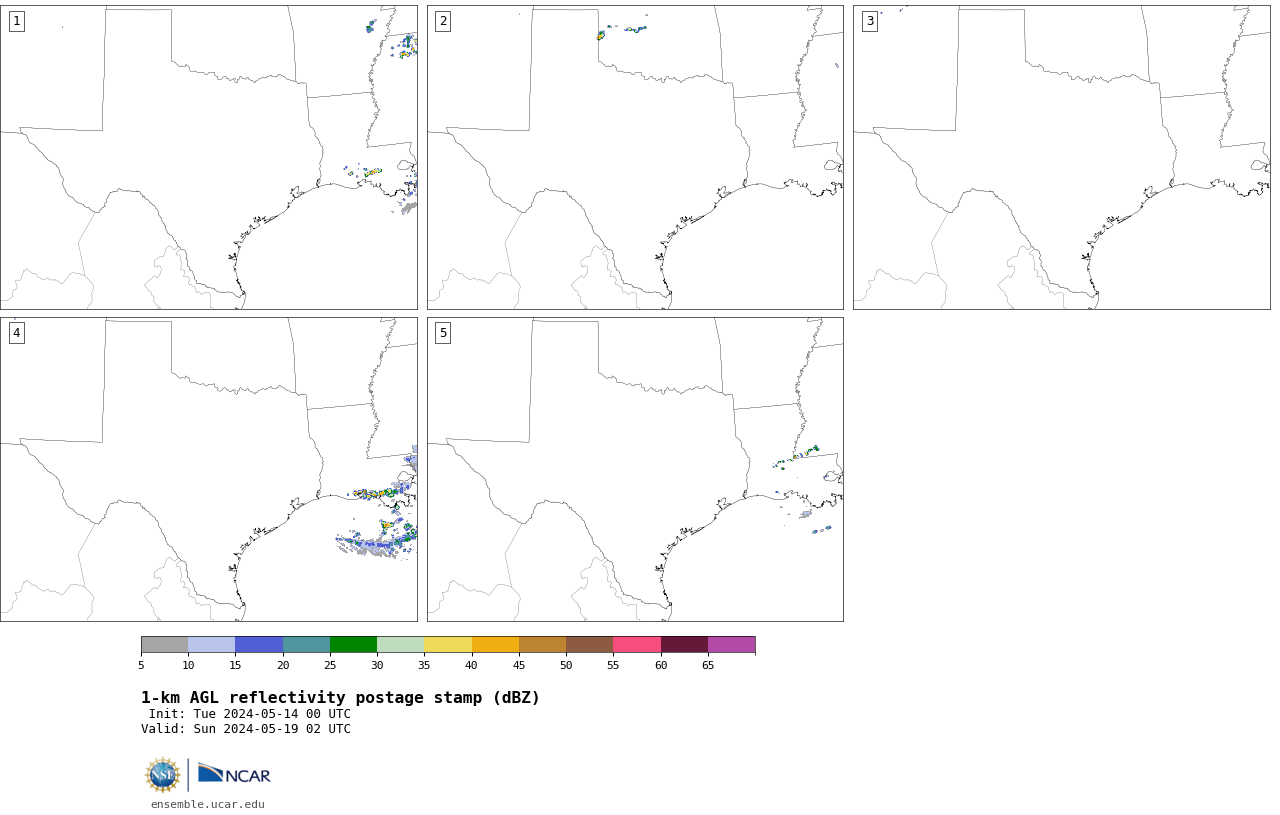Click the brown 50-55 dBZ swatch
Screen dimensions: 1280x815
(x=590, y=644)
